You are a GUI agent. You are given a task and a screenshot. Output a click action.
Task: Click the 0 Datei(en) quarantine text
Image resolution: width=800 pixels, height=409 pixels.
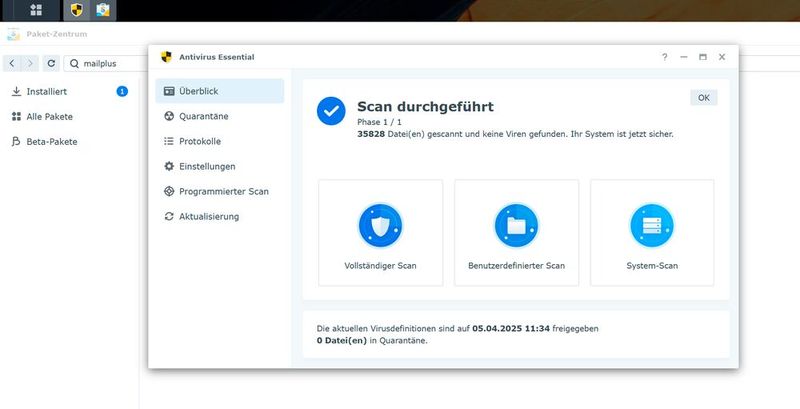pos(342,341)
